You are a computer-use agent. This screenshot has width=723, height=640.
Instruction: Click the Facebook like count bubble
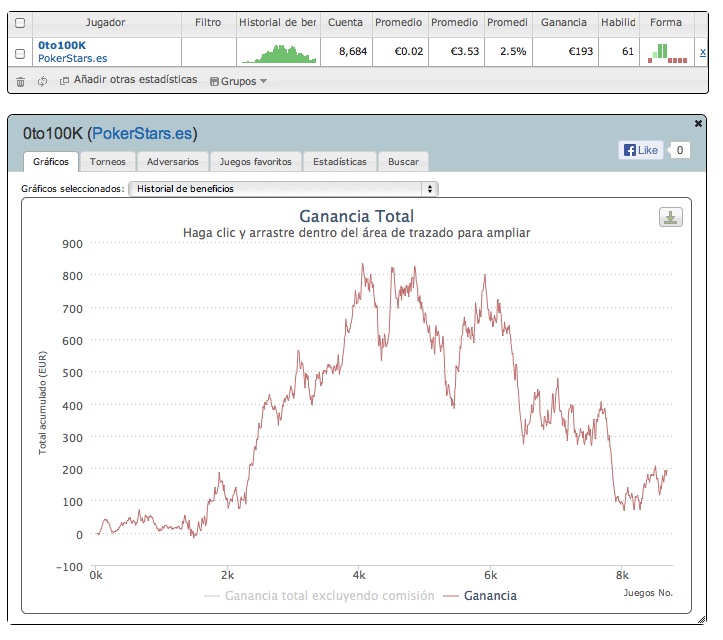point(679,150)
